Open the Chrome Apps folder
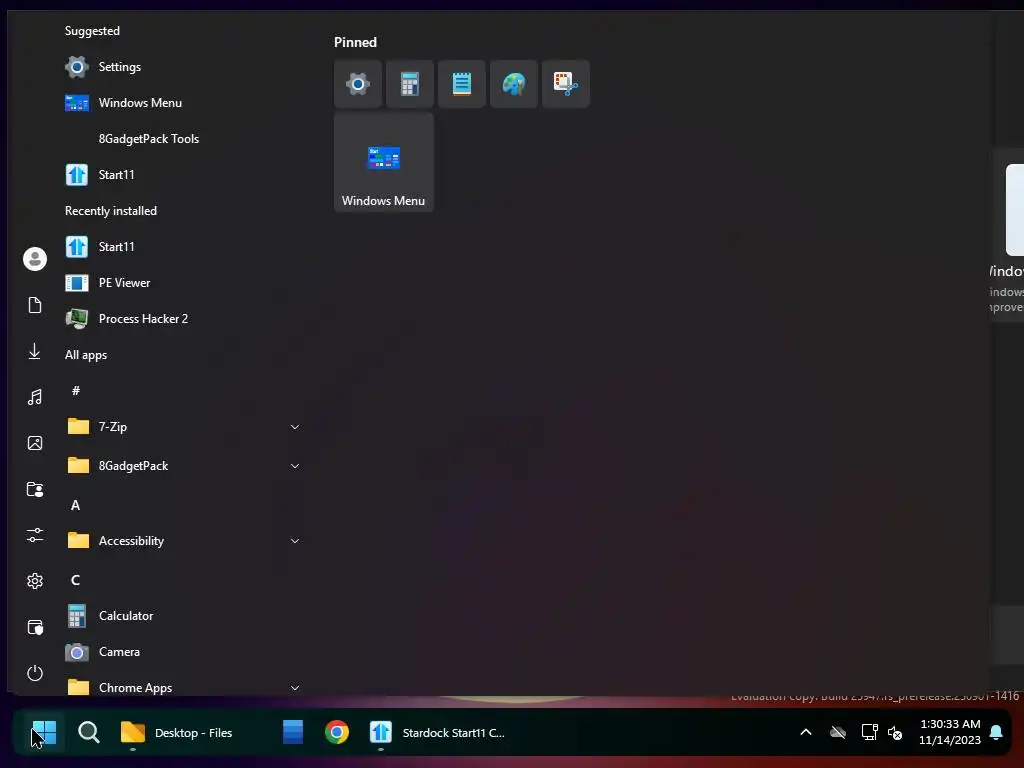The height and width of the screenshot is (768, 1024). click(x=183, y=687)
